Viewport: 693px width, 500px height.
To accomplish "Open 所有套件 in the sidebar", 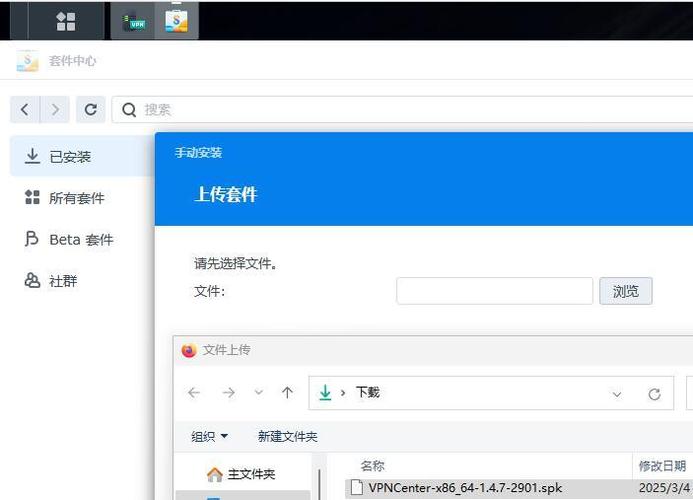I will [x=76, y=198].
